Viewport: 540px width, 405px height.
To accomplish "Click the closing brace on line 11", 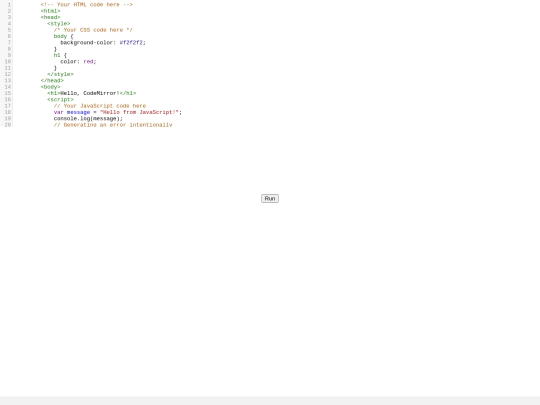I will coord(55,68).
